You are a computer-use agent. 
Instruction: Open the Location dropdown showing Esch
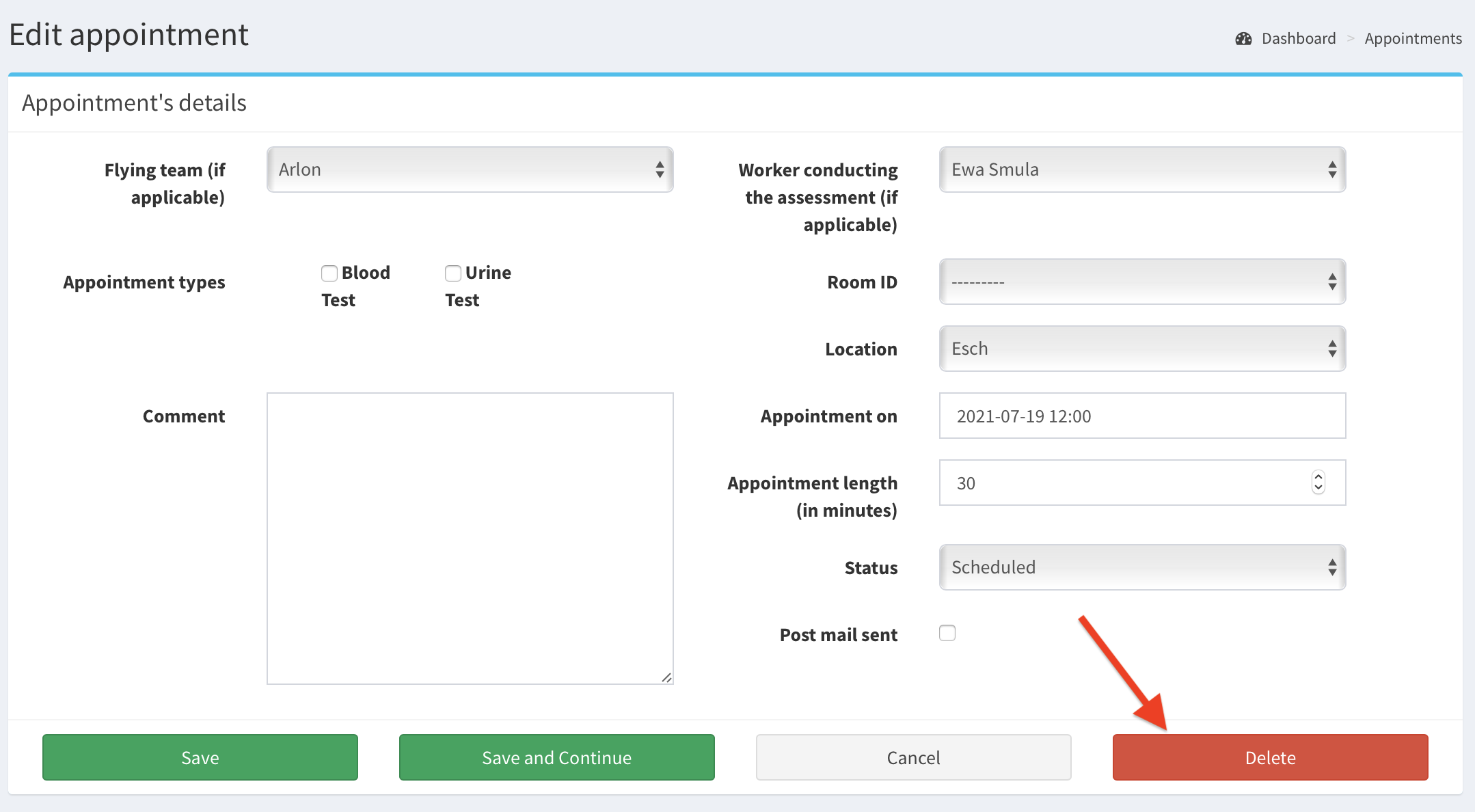[x=1141, y=349]
